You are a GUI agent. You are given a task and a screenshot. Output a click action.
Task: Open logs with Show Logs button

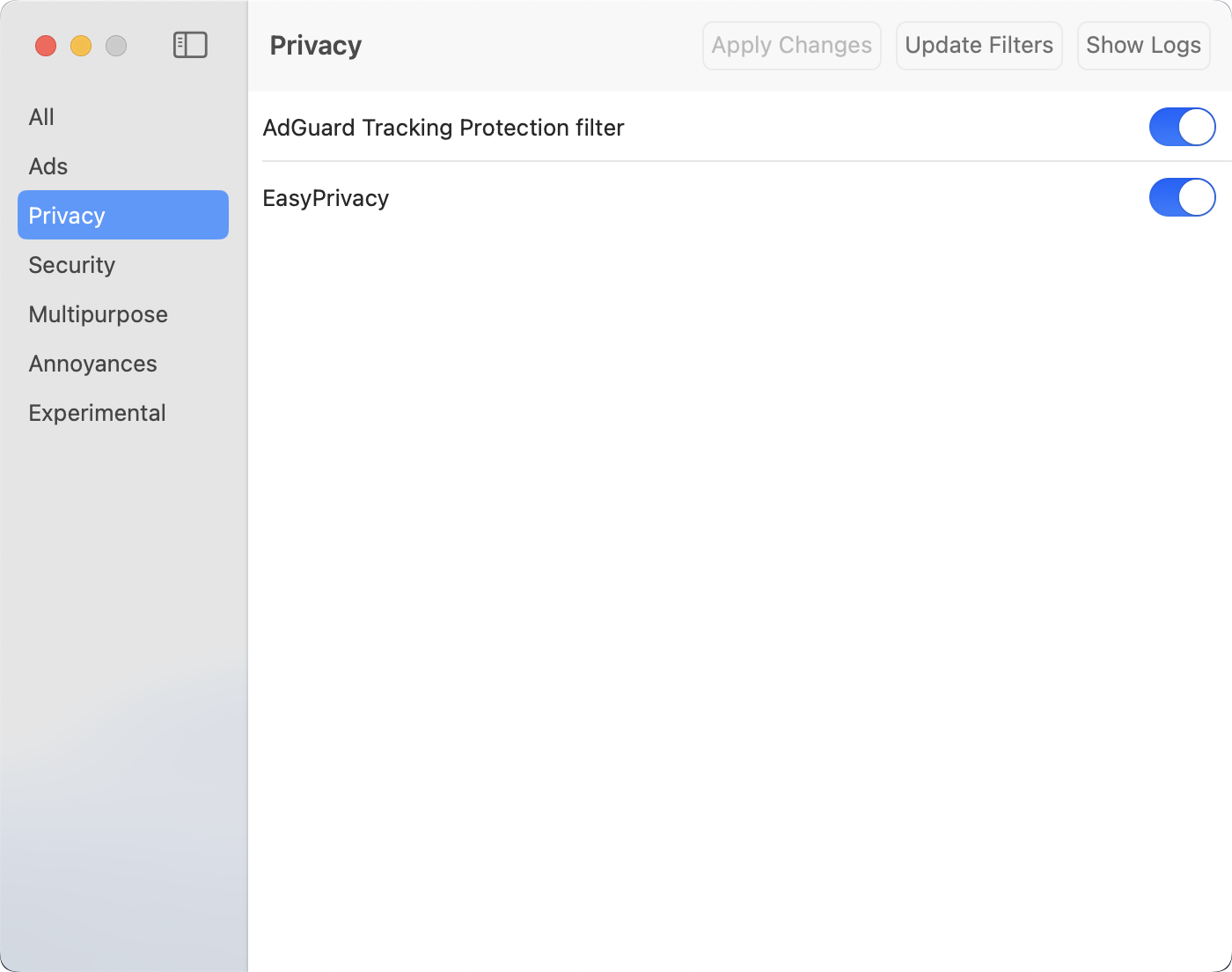[x=1143, y=46]
